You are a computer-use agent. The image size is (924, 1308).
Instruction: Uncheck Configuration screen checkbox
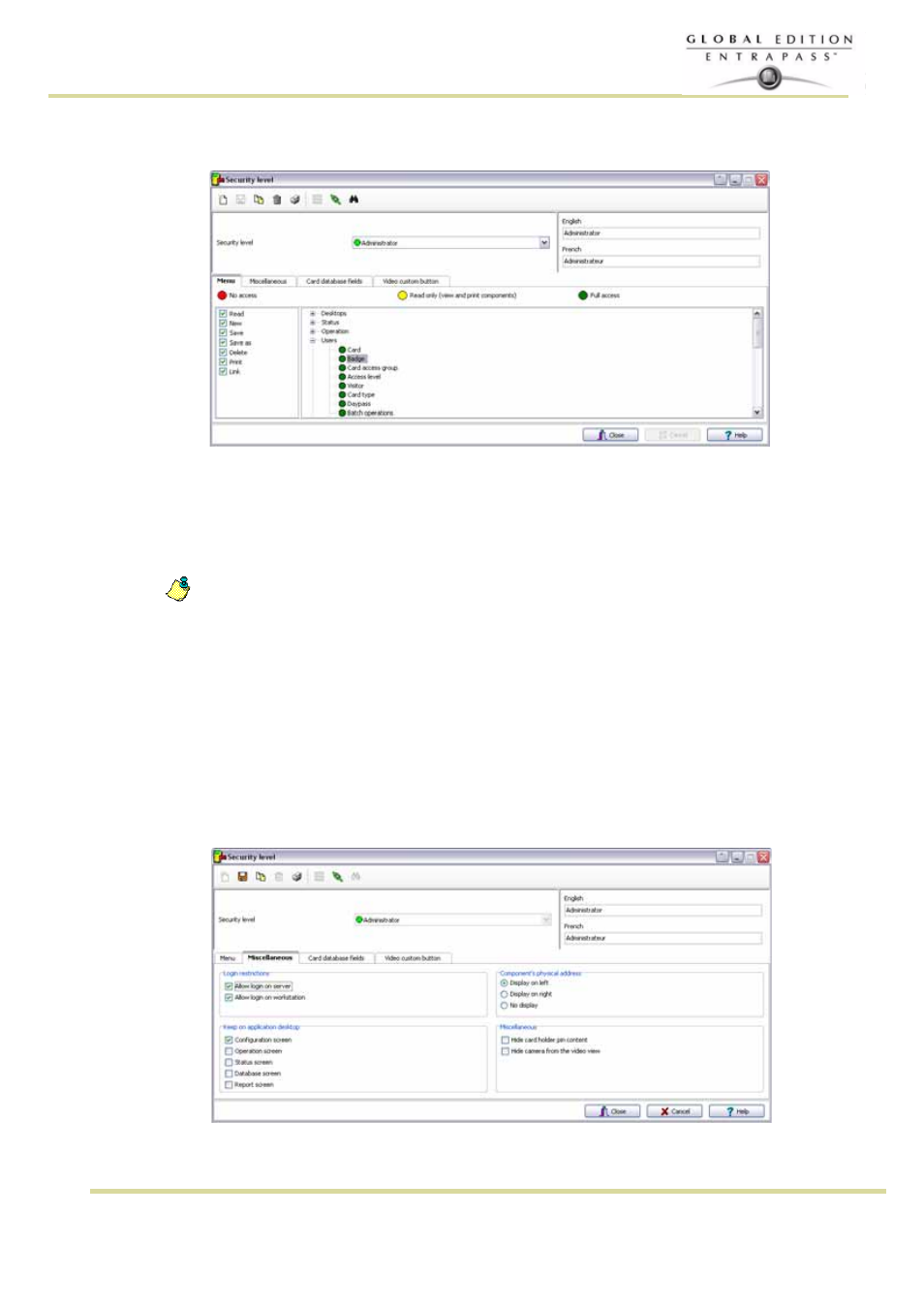coord(229,1040)
